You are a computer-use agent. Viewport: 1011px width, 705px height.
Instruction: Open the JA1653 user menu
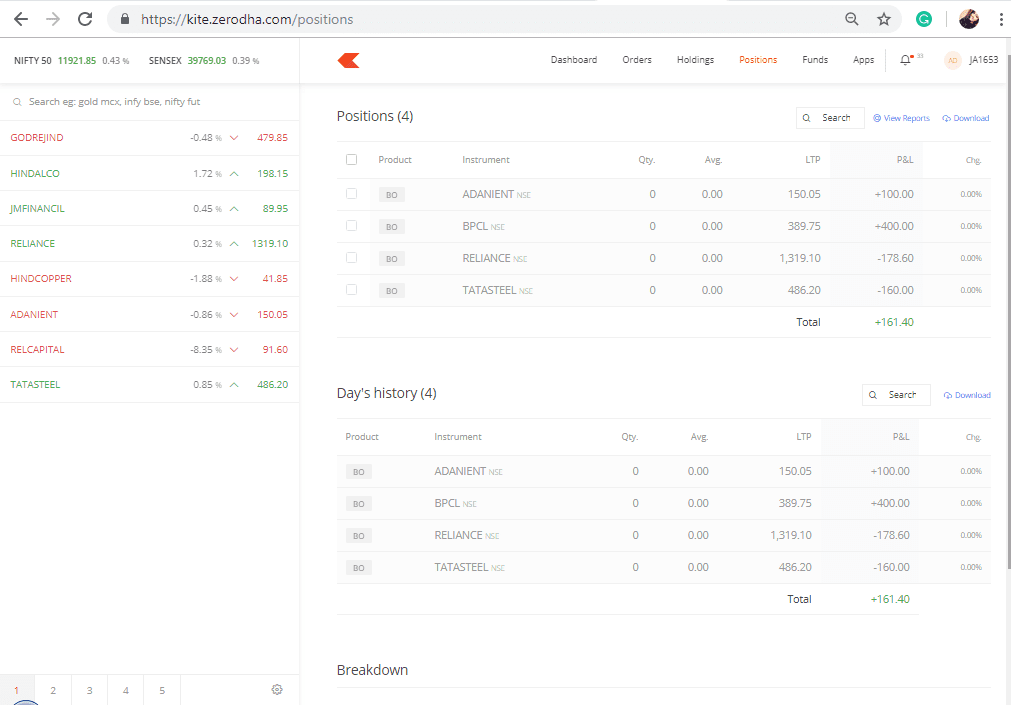[983, 60]
